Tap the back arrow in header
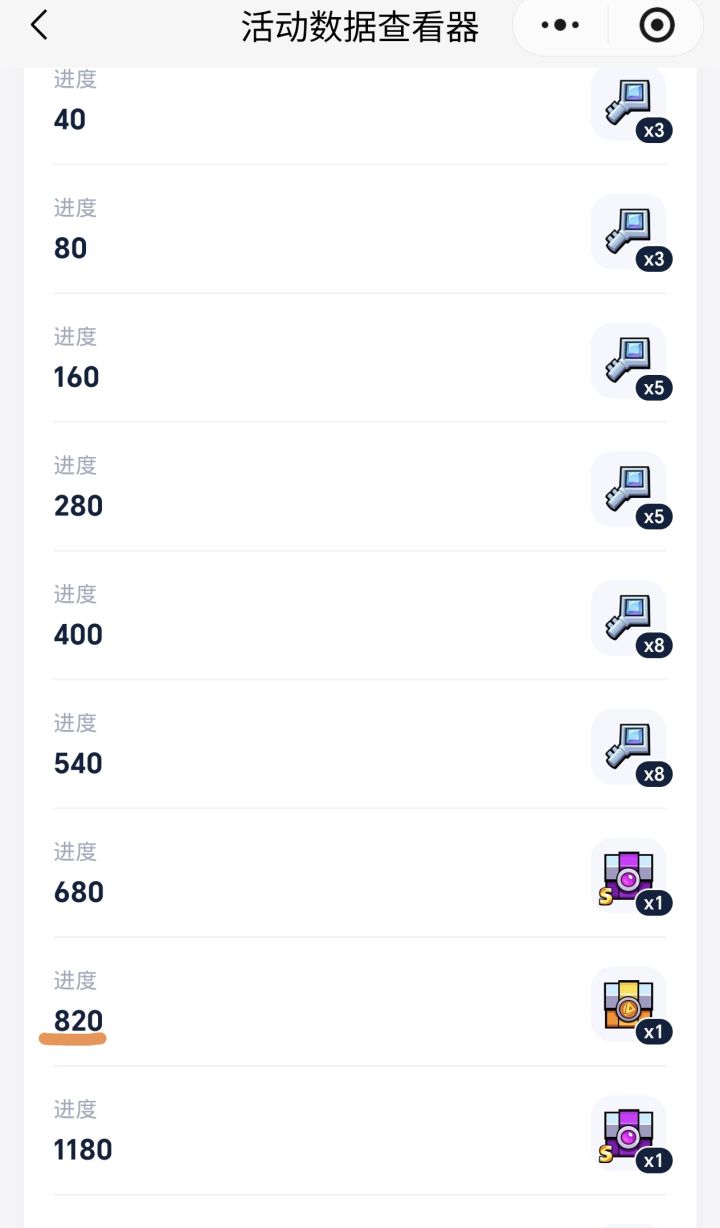Screen dimensions: 720x1228 pos(39,26)
